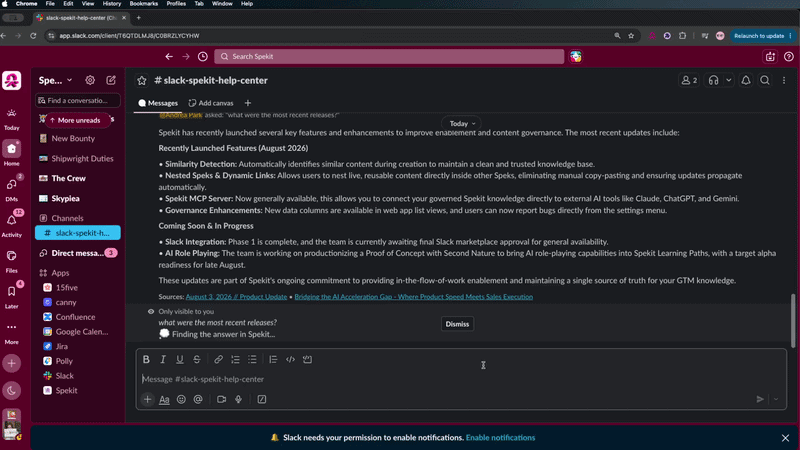
Task: Open workspace settings gear icon
Action: pyautogui.click(x=90, y=80)
